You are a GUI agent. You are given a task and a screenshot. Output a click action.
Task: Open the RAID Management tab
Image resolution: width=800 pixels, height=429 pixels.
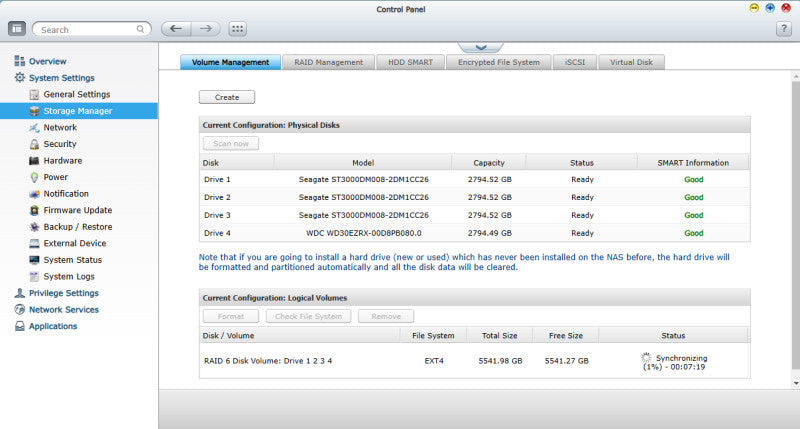click(329, 62)
